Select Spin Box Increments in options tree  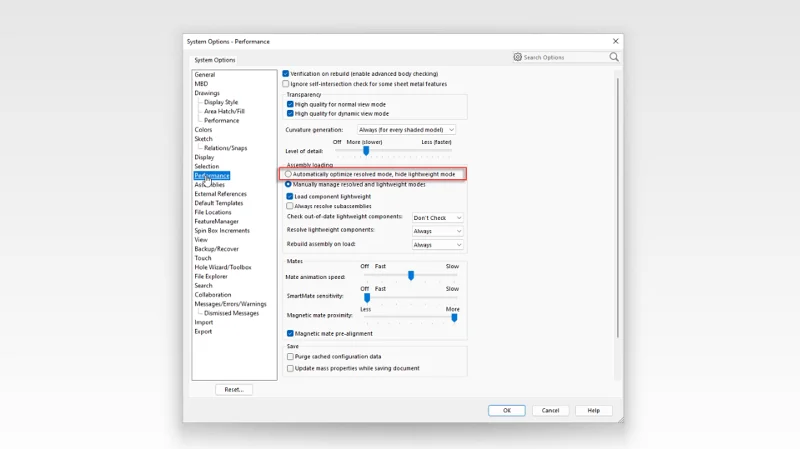point(222,231)
